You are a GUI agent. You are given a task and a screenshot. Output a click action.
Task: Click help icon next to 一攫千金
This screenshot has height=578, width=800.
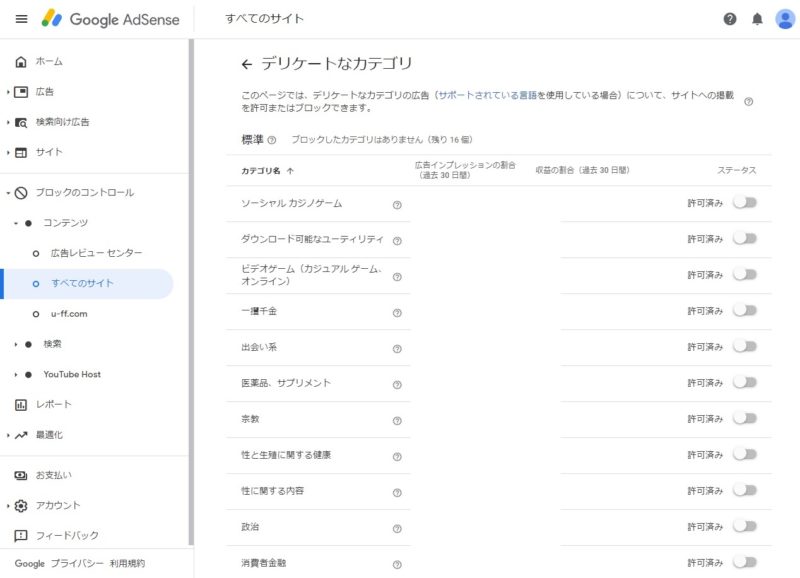tap(397, 313)
